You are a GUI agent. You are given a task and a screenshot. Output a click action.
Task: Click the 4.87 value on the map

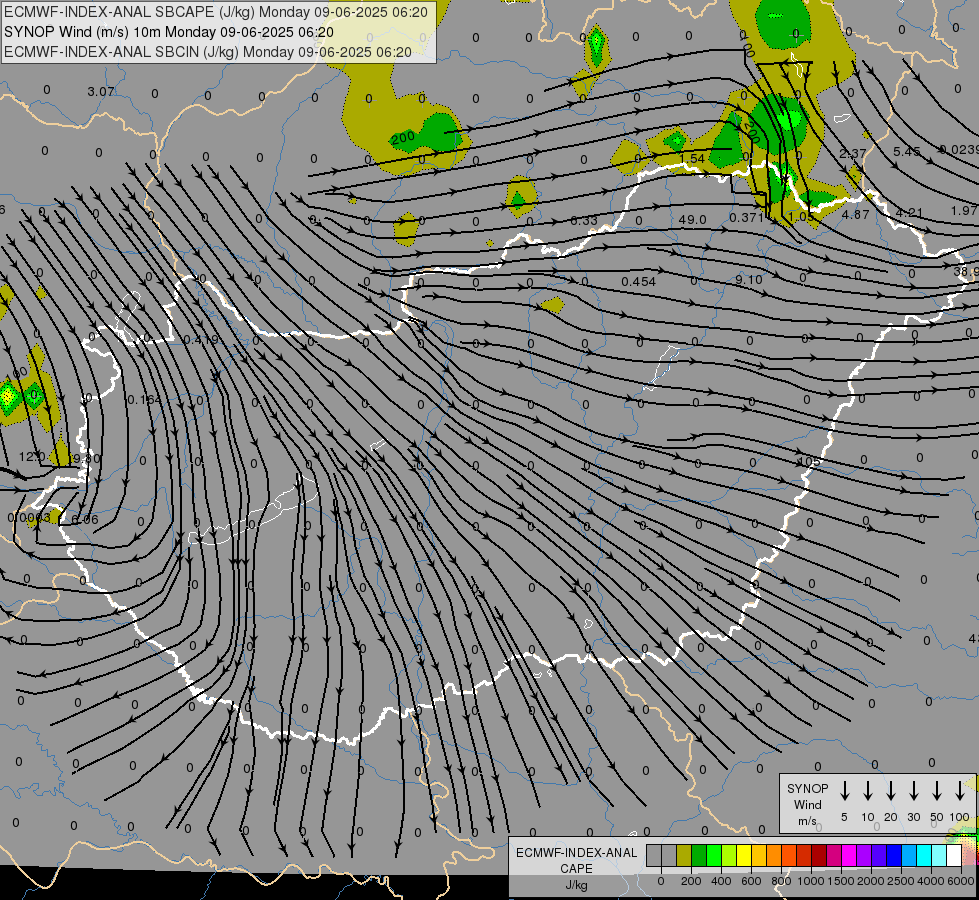(855, 214)
